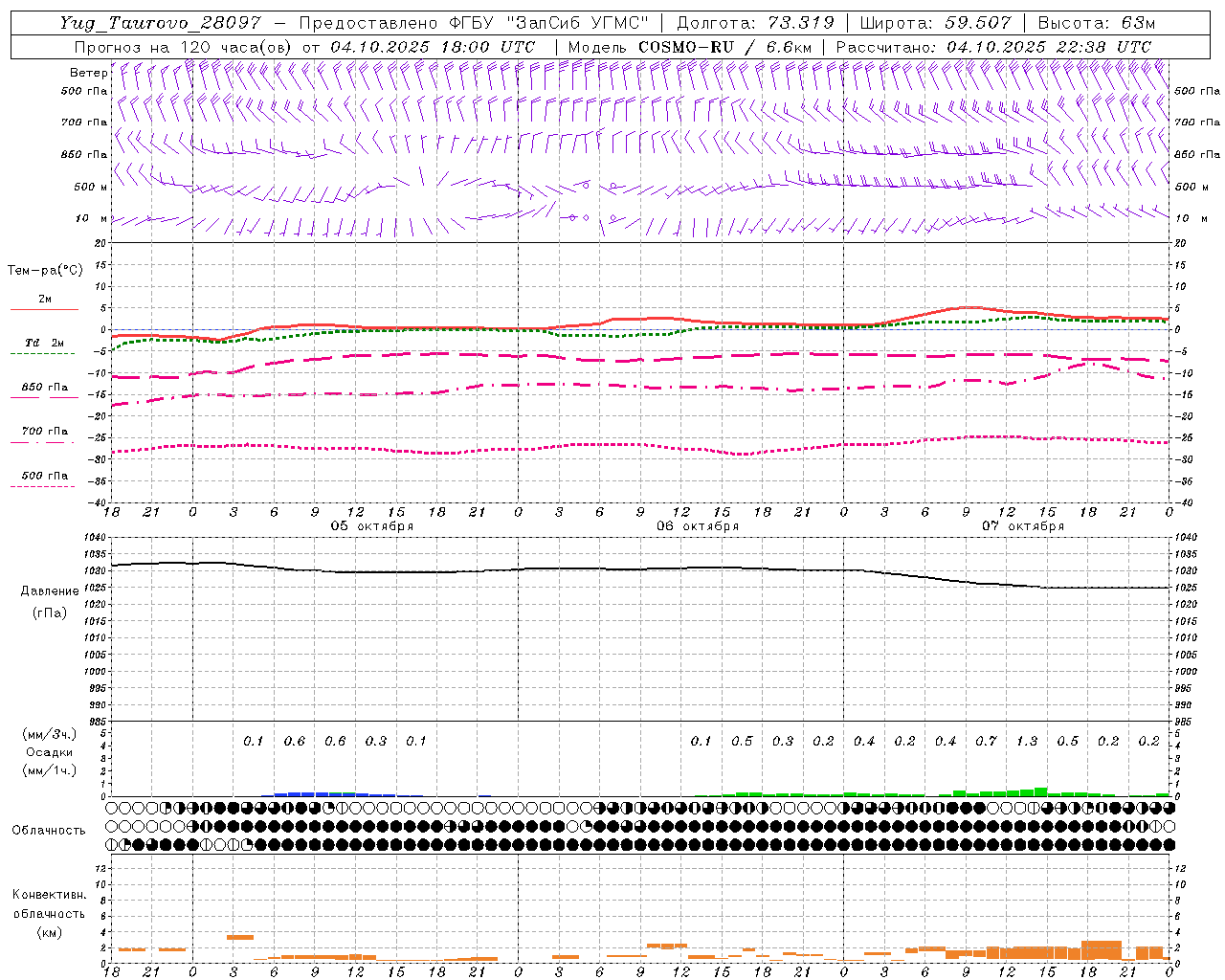The height and width of the screenshot is (980, 1225).
Task: Click the '05 октября' date label
Action: click(372, 526)
